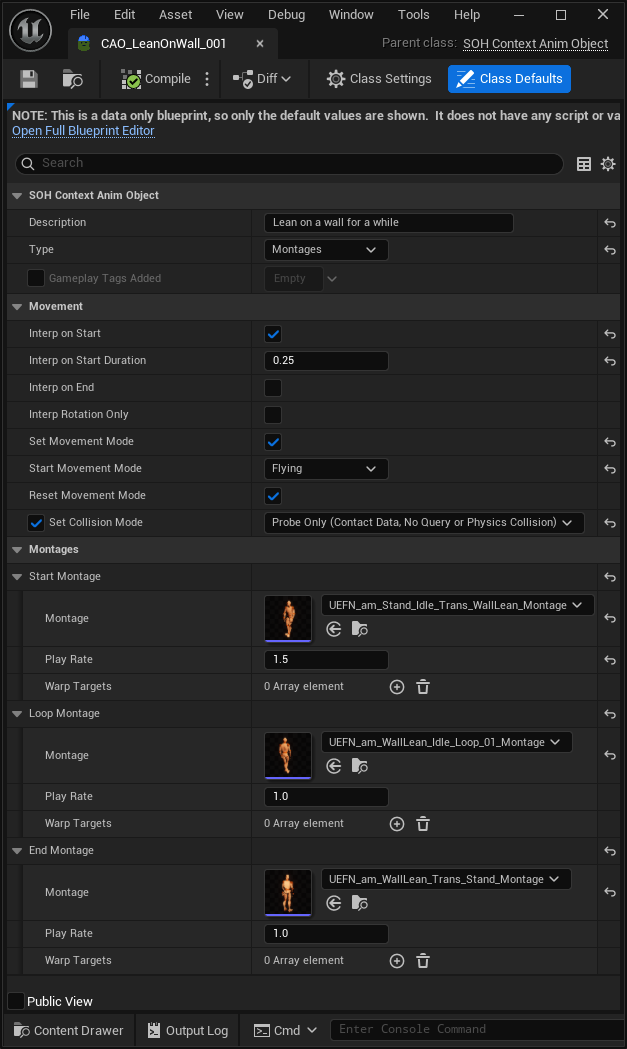Use selected asset for Start Montage
Screen dimensions: 627x1049
coord(334,630)
